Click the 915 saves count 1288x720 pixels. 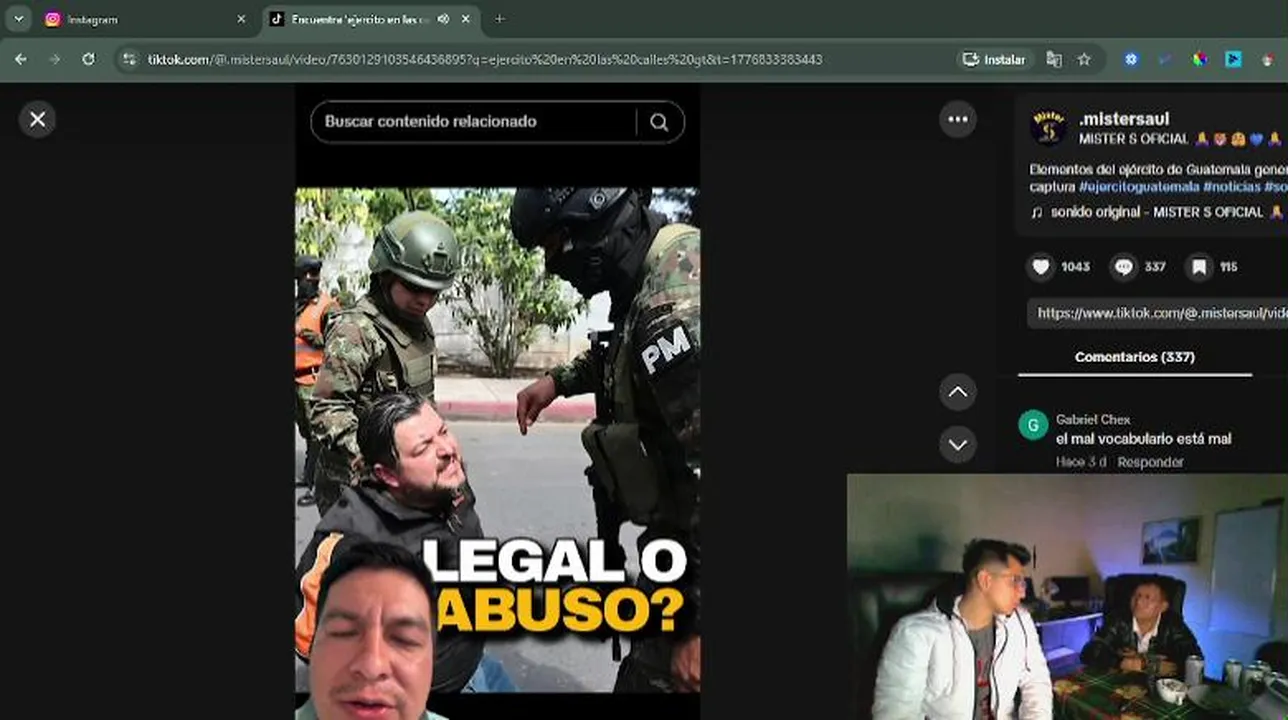(1228, 267)
